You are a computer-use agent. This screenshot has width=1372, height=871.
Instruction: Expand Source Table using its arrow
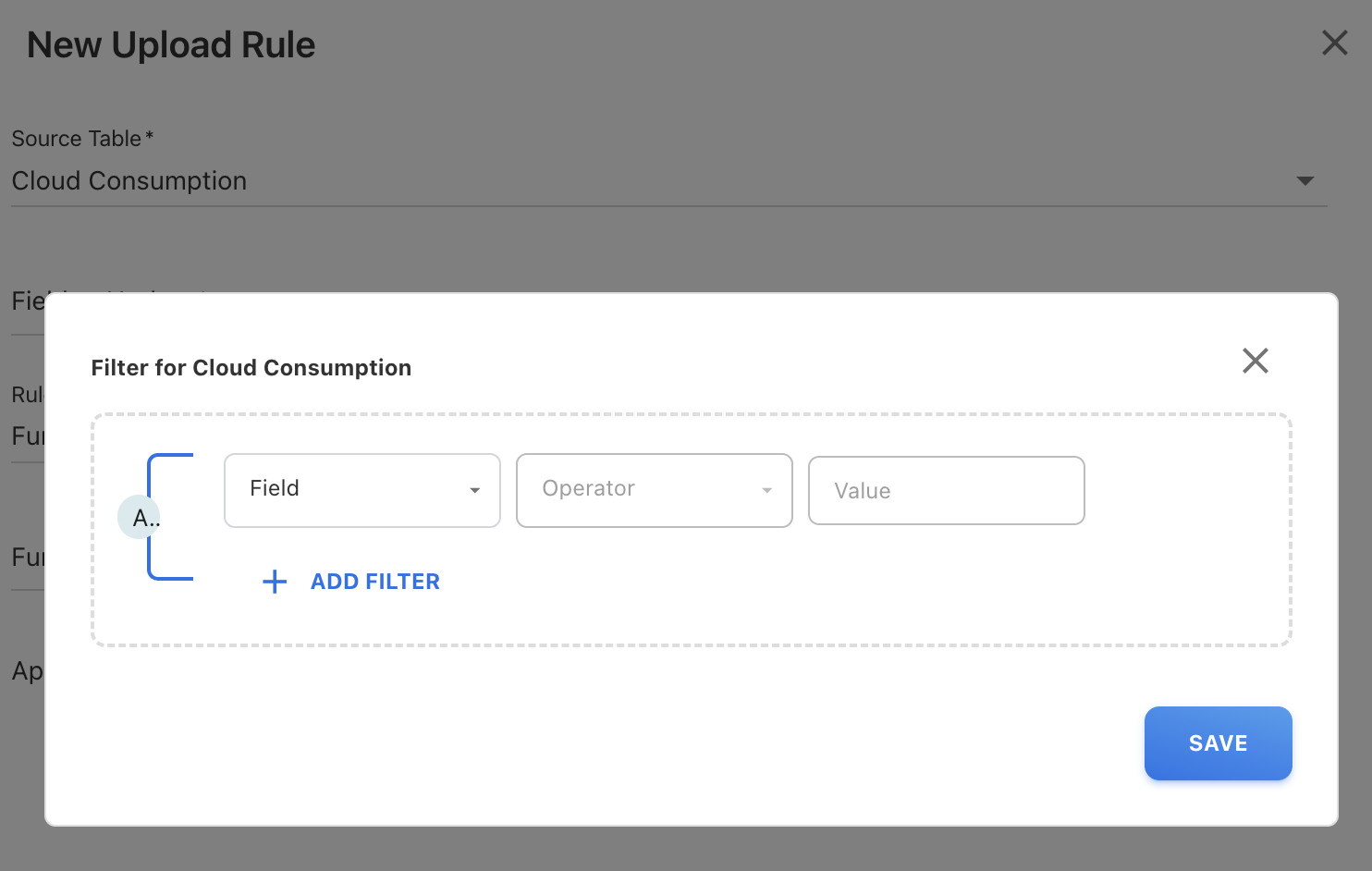(x=1305, y=181)
